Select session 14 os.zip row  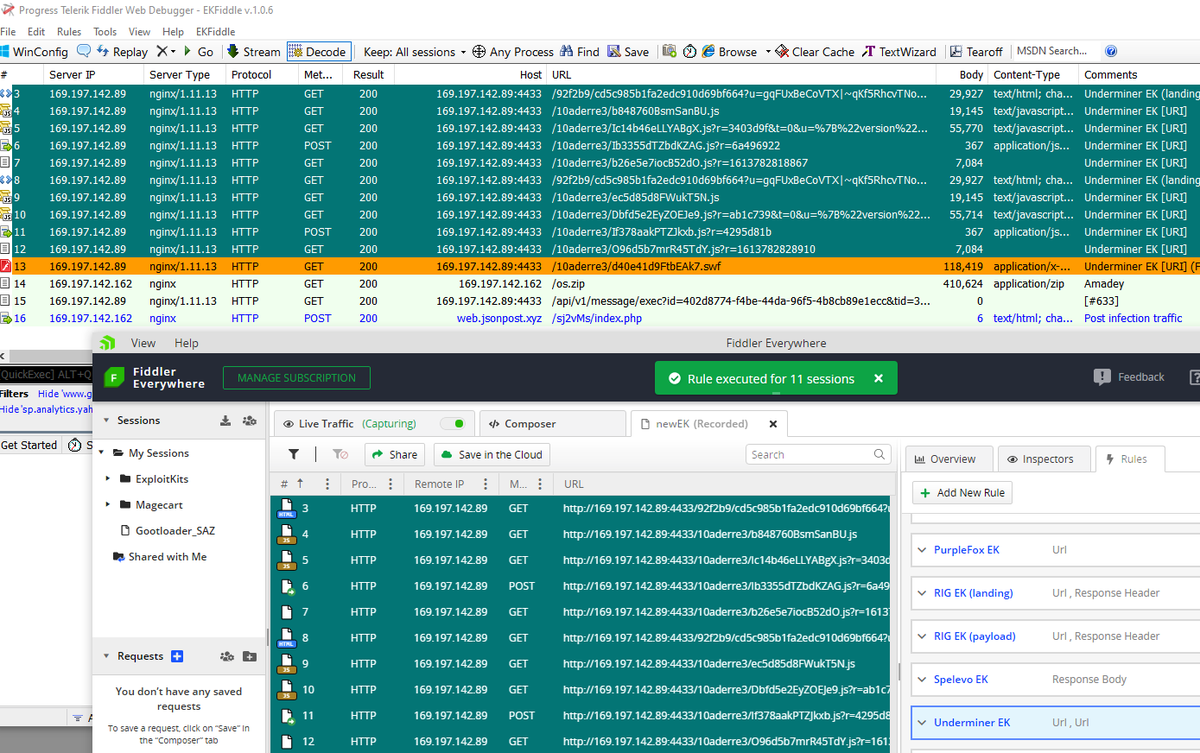point(600,284)
